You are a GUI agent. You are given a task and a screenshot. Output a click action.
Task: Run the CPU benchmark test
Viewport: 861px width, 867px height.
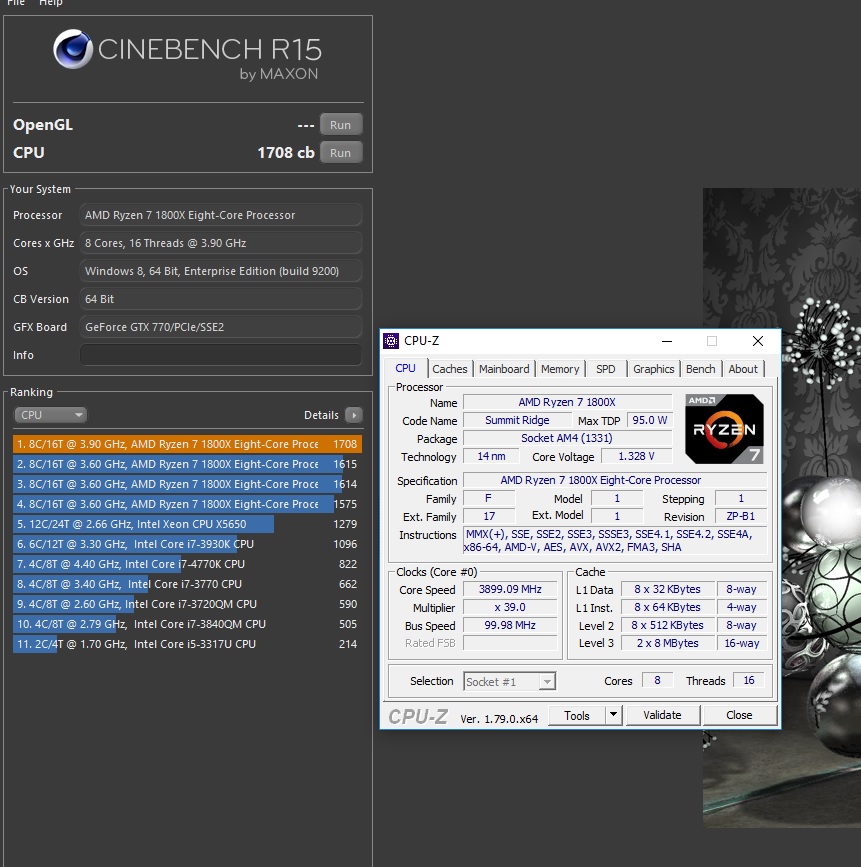[x=340, y=153]
